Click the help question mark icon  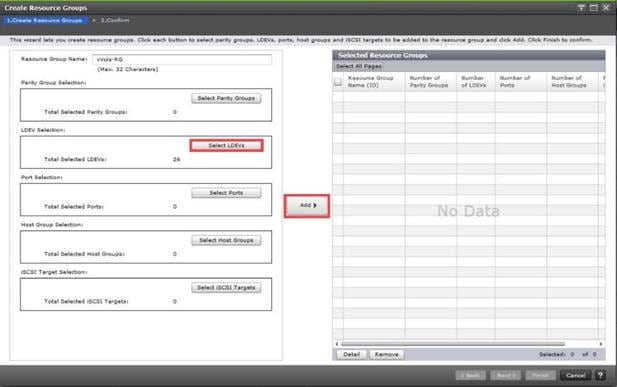(x=600, y=375)
